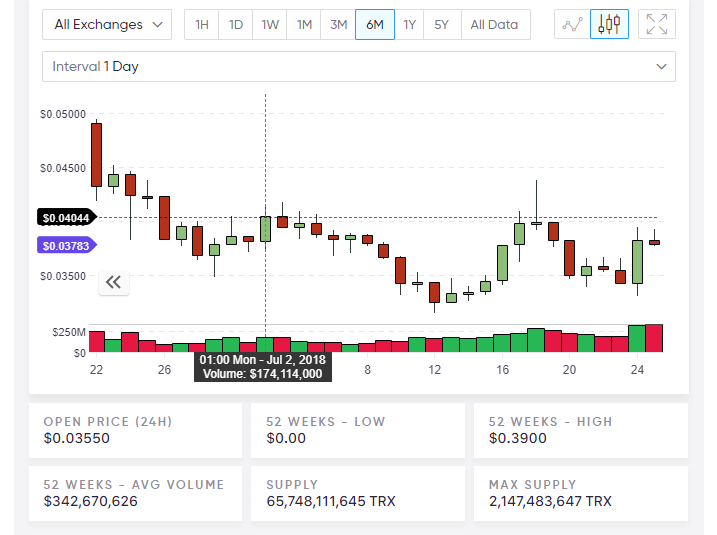717x535 pixels.
Task: Select the 1Y time range
Action: coord(409,25)
